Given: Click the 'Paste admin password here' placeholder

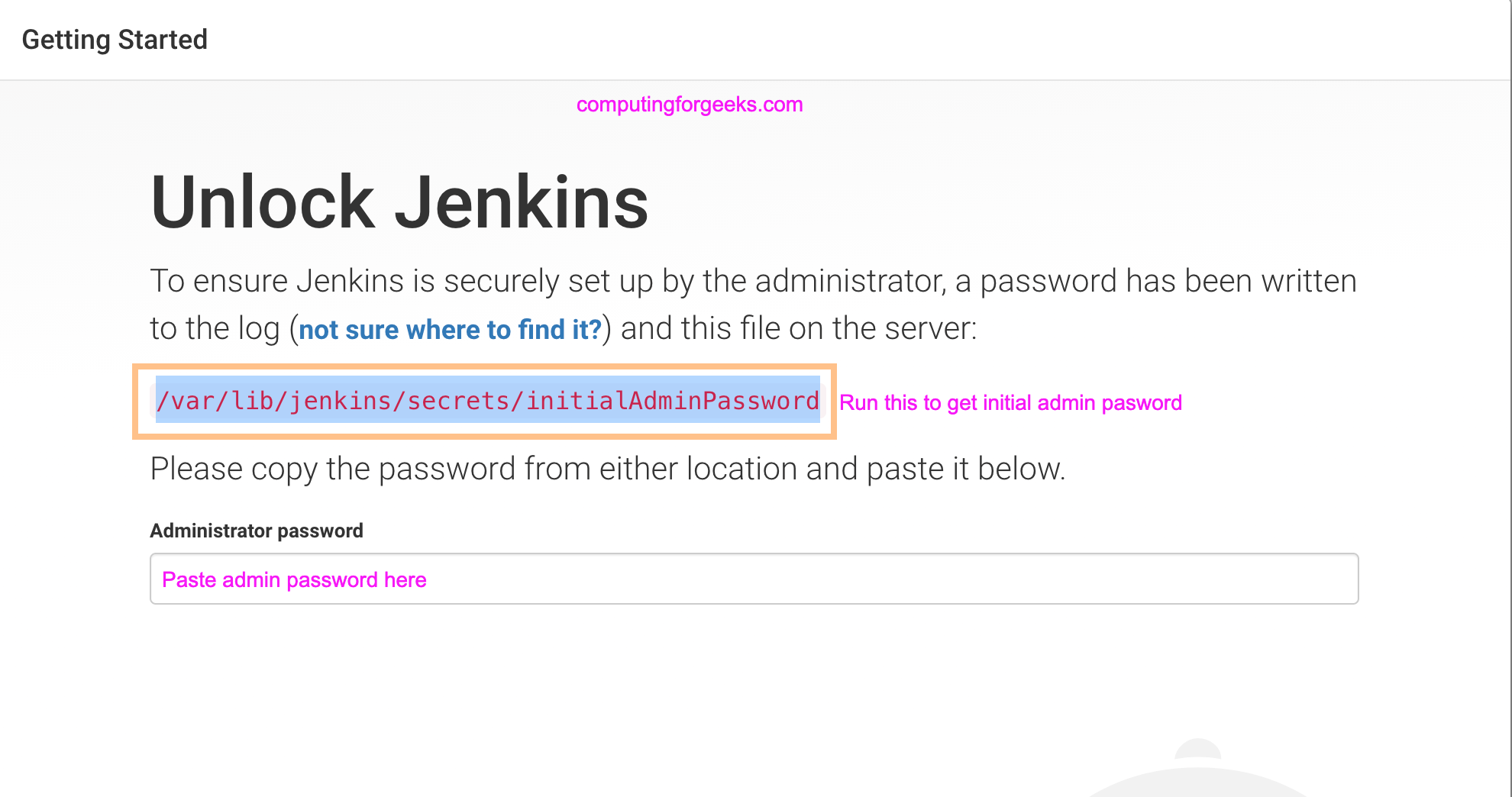Looking at the screenshot, I should 293,579.
